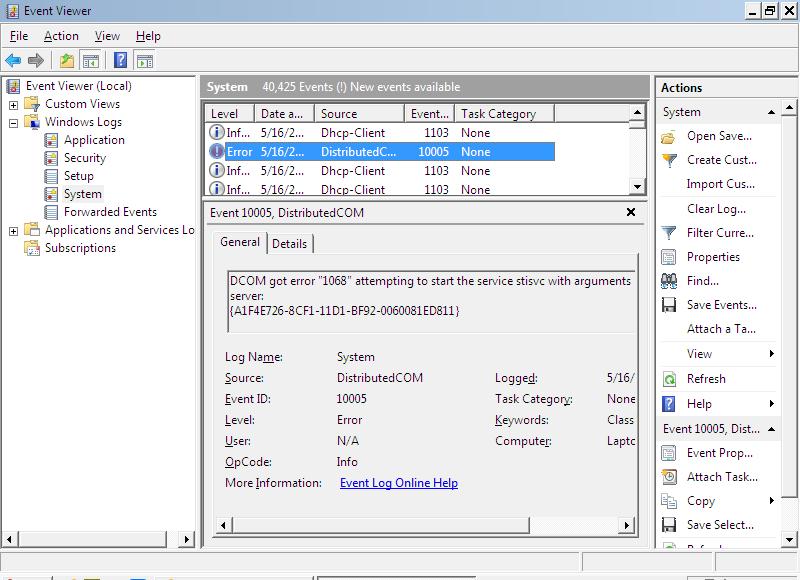Screen dimensions: 800x580
Task: Click the Custom Views folder icon
Action: (x=32, y=104)
